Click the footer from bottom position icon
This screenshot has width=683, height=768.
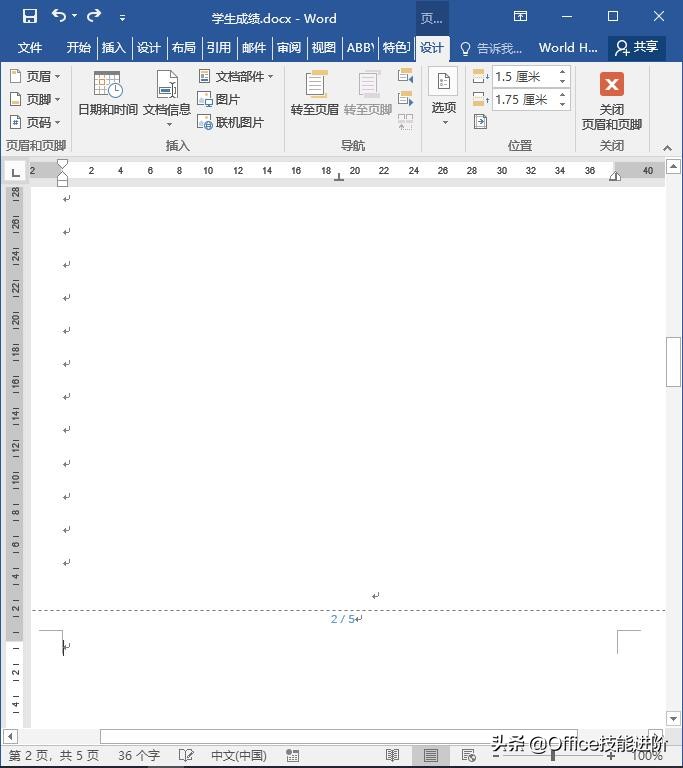(x=480, y=99)
